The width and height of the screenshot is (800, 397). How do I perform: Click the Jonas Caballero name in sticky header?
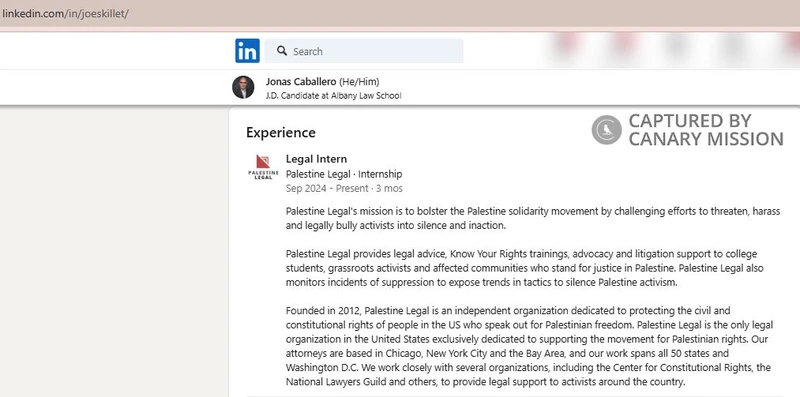(x=301, y=82)
